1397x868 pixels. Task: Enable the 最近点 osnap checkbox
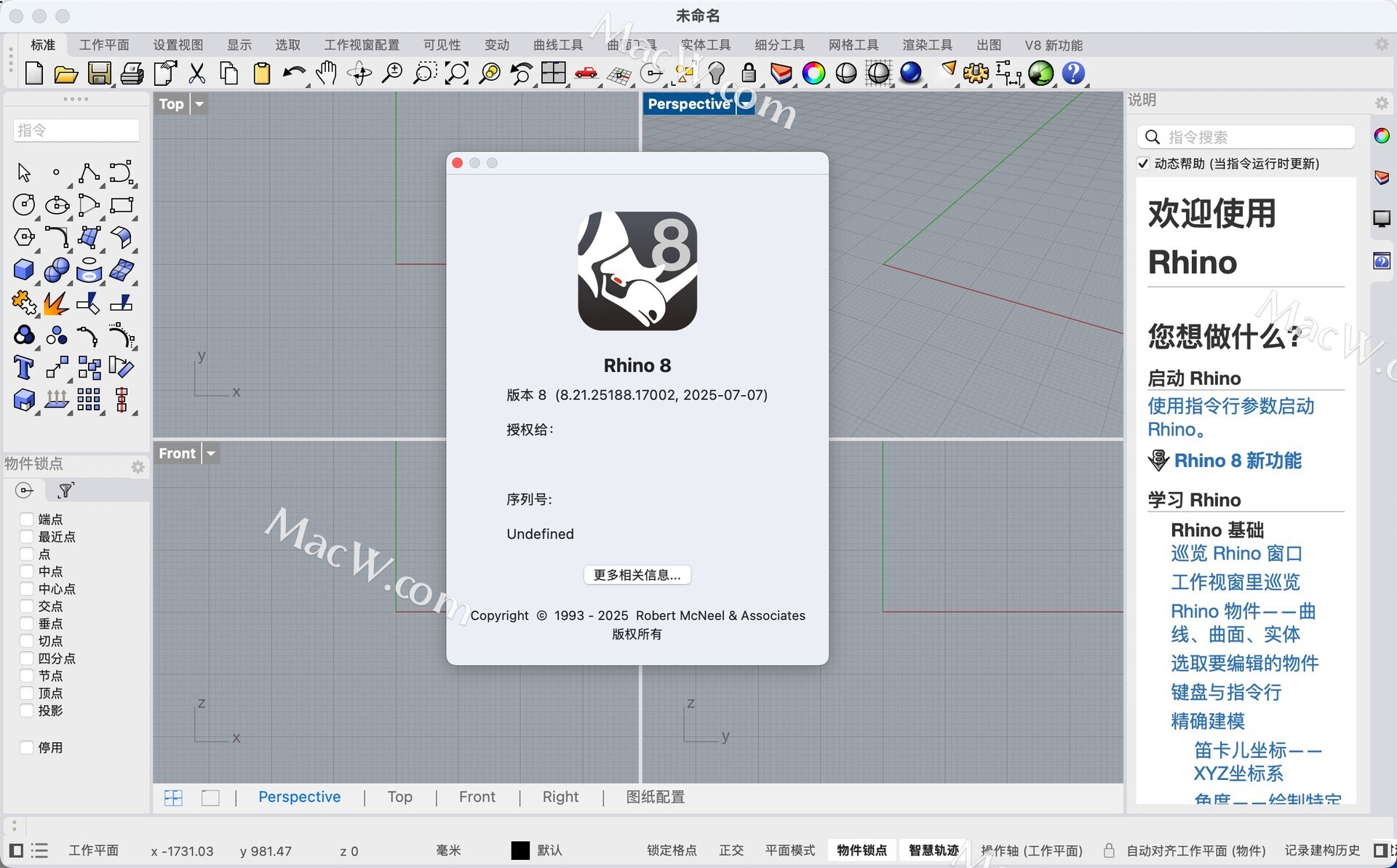point(27,536)
